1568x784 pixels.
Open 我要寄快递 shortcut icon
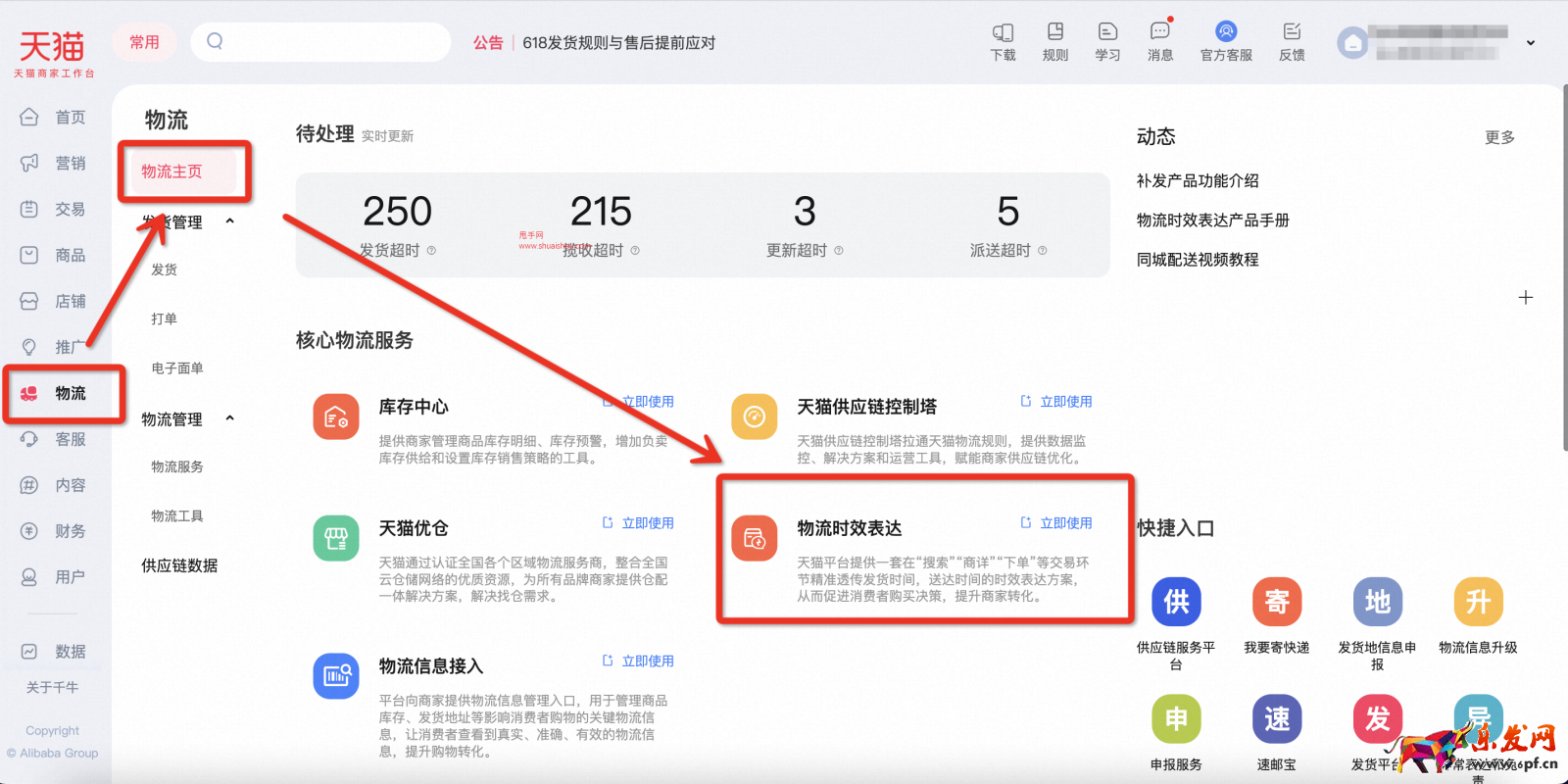click(1277, 602)
